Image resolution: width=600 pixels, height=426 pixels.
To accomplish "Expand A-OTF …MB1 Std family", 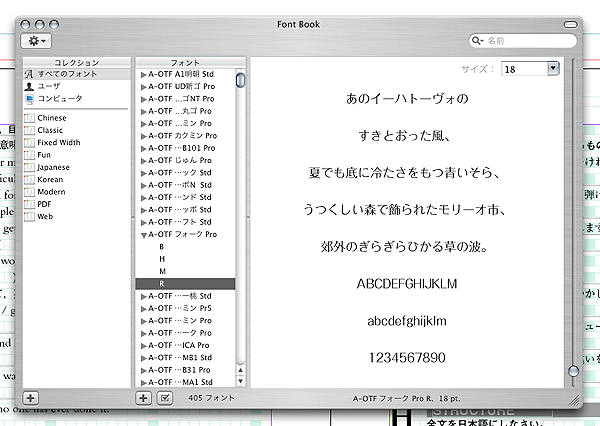I will 143,358.
